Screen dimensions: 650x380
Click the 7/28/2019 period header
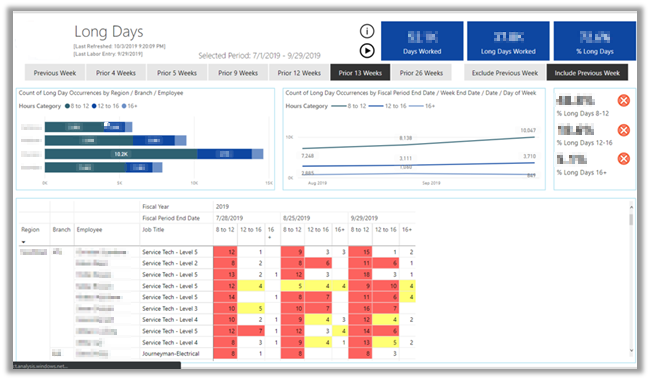(x=229, y=218)
